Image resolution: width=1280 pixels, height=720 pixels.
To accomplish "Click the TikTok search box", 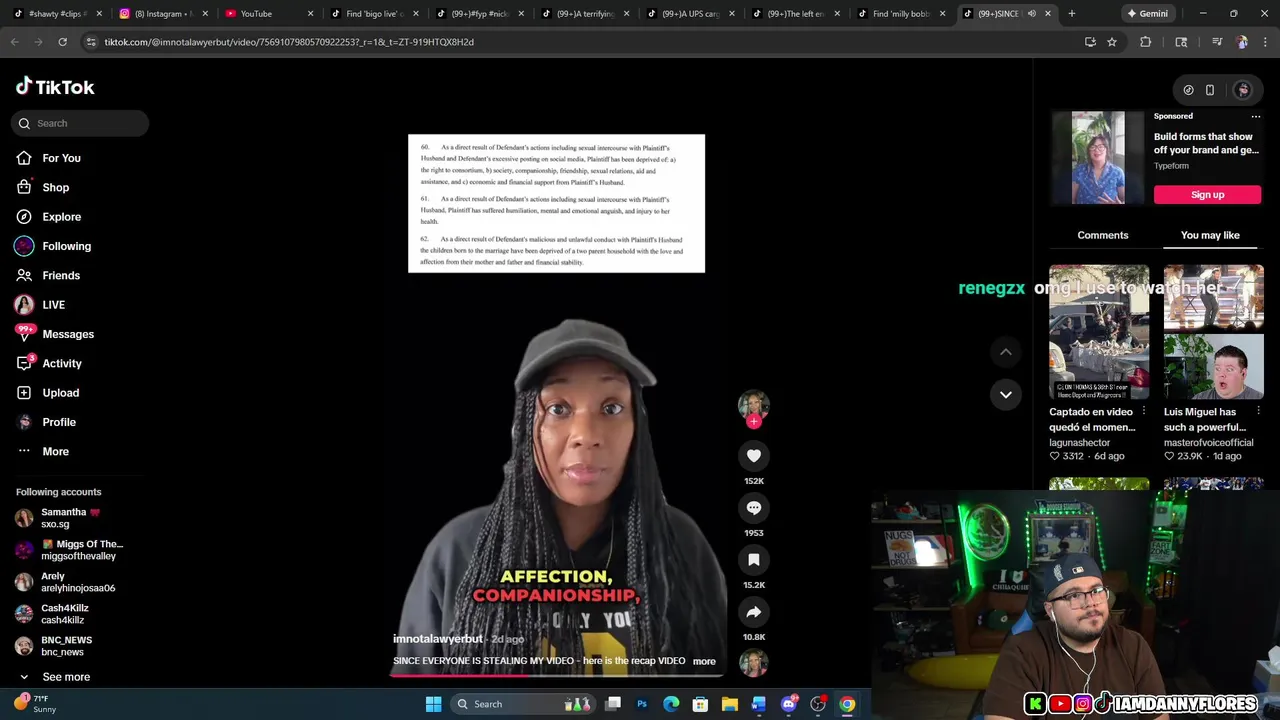I will (81, 123).
